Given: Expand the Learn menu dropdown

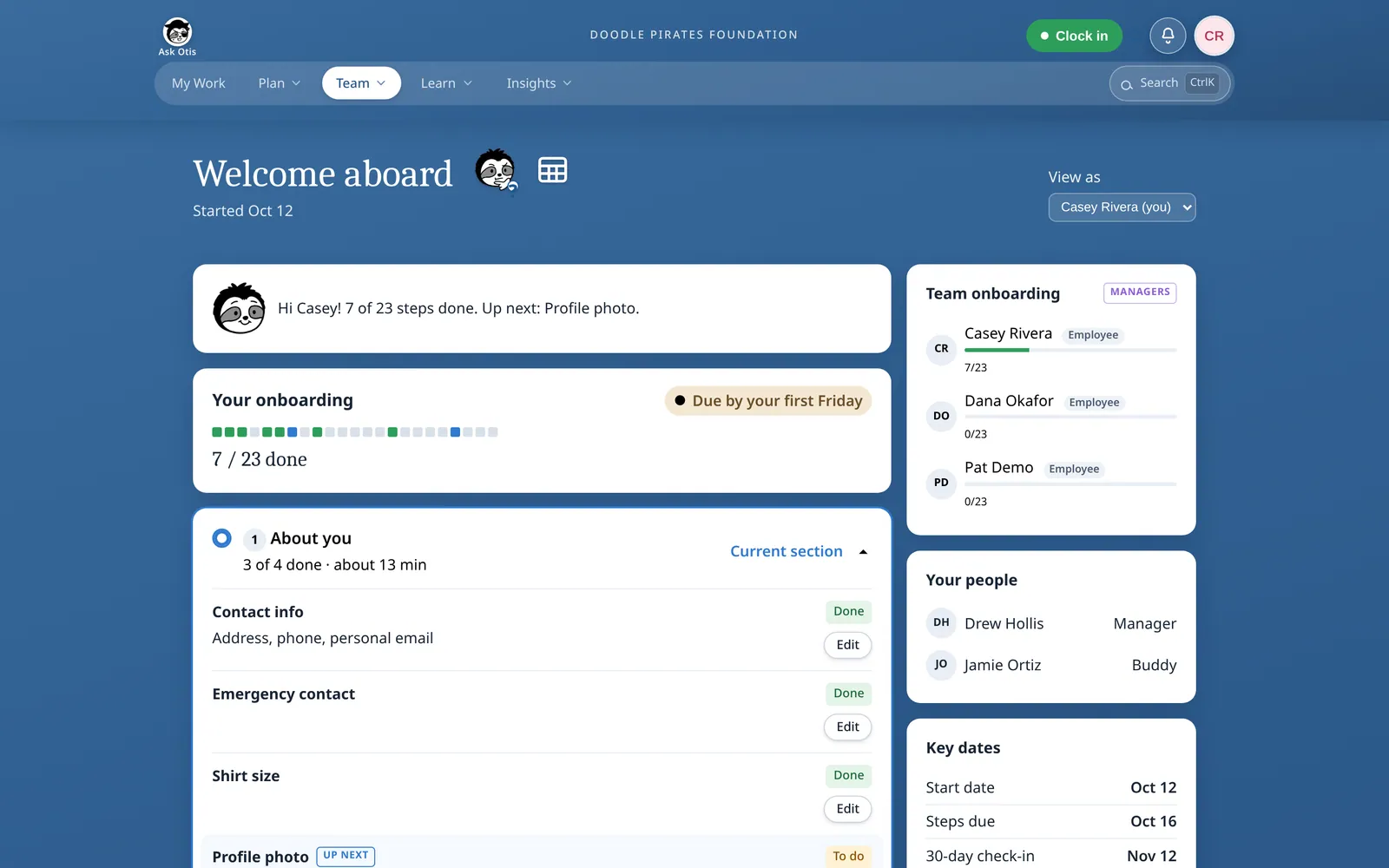Looking at the screenshot, I should point(446,83).
